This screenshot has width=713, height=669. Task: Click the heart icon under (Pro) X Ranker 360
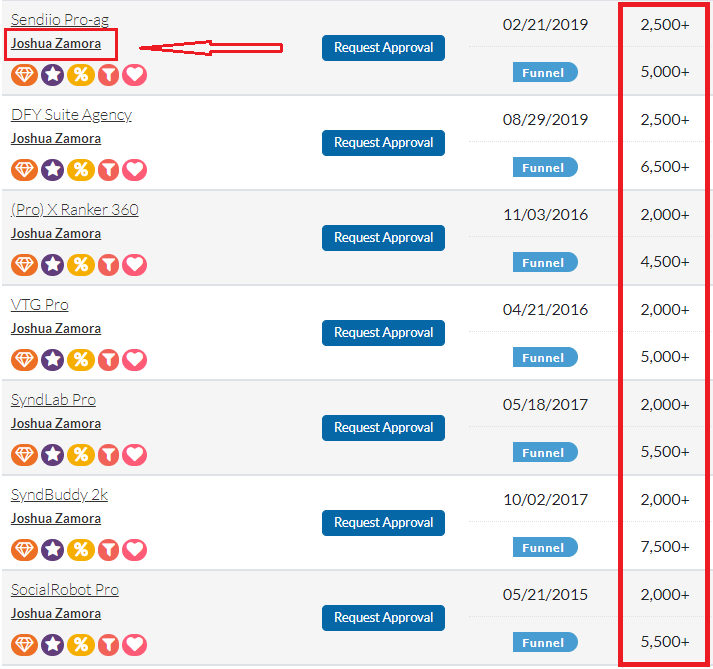[x=135, y=265]
